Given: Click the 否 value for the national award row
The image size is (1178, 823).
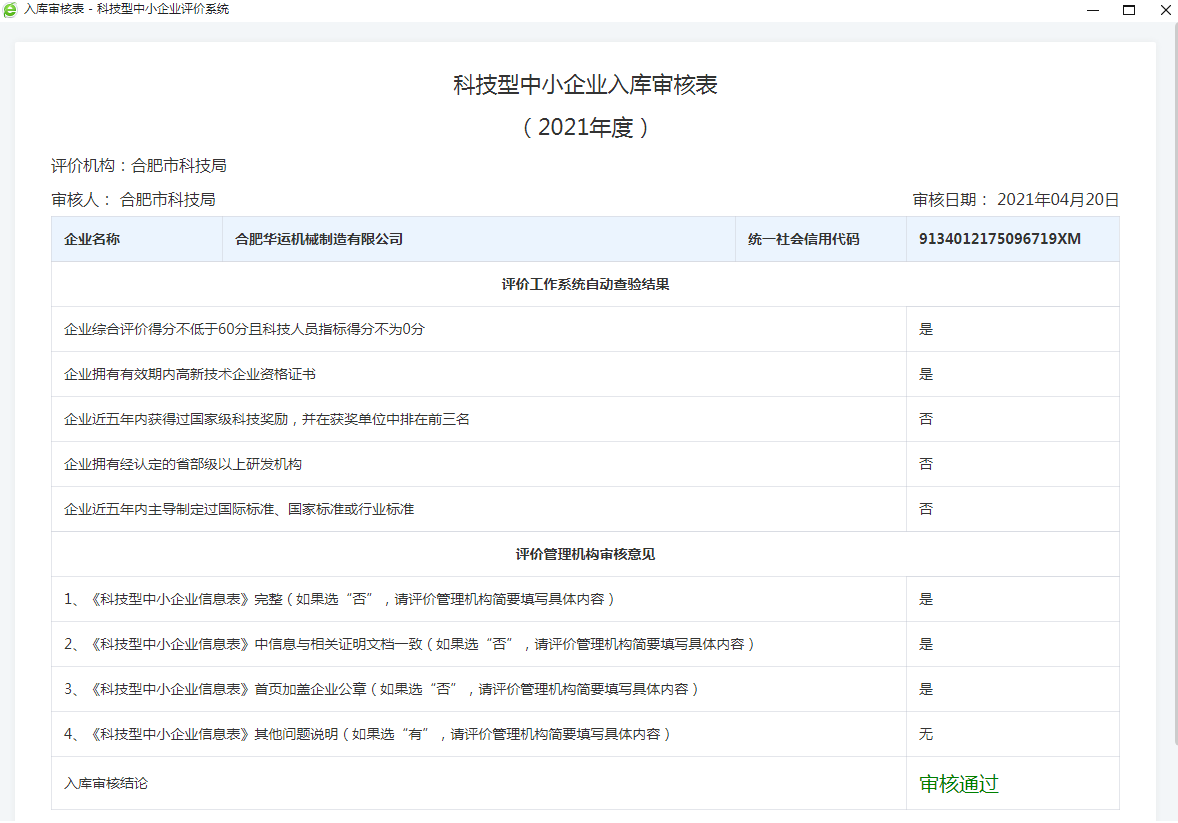Looking at the screenshot, I should click(925, 419).
